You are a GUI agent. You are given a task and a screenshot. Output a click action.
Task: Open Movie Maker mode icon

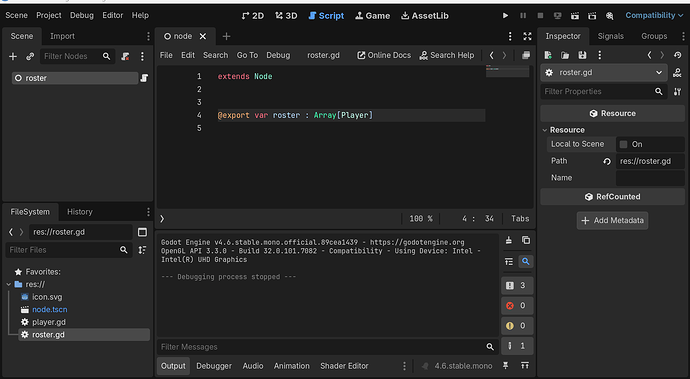(609, 15)
